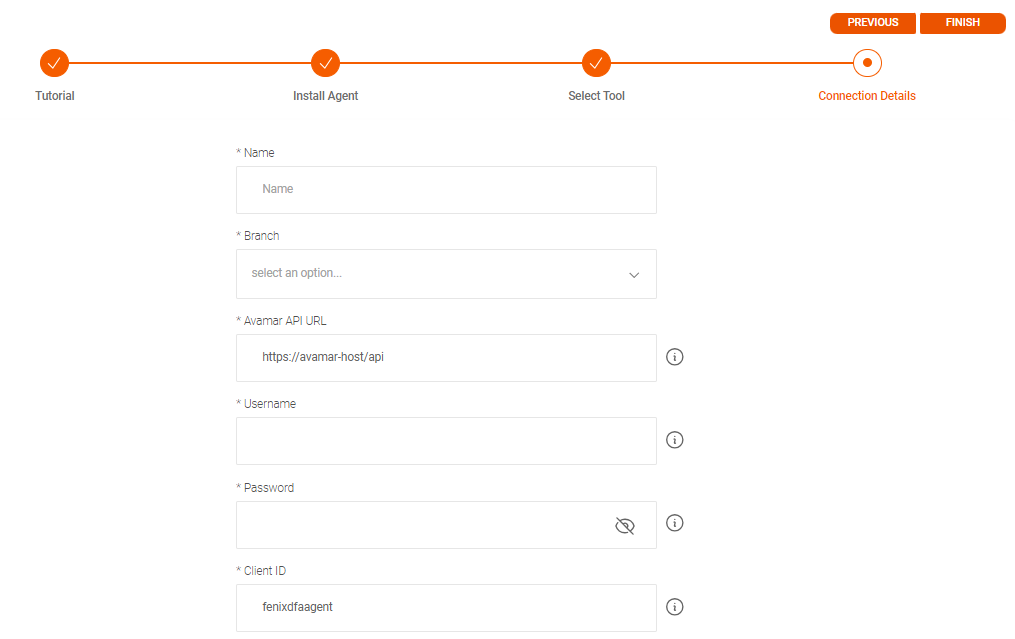Viewport: 1015px width, 639px height.
Task: Click the Select Tool step checkmark circle
Action: coord(596,63)
